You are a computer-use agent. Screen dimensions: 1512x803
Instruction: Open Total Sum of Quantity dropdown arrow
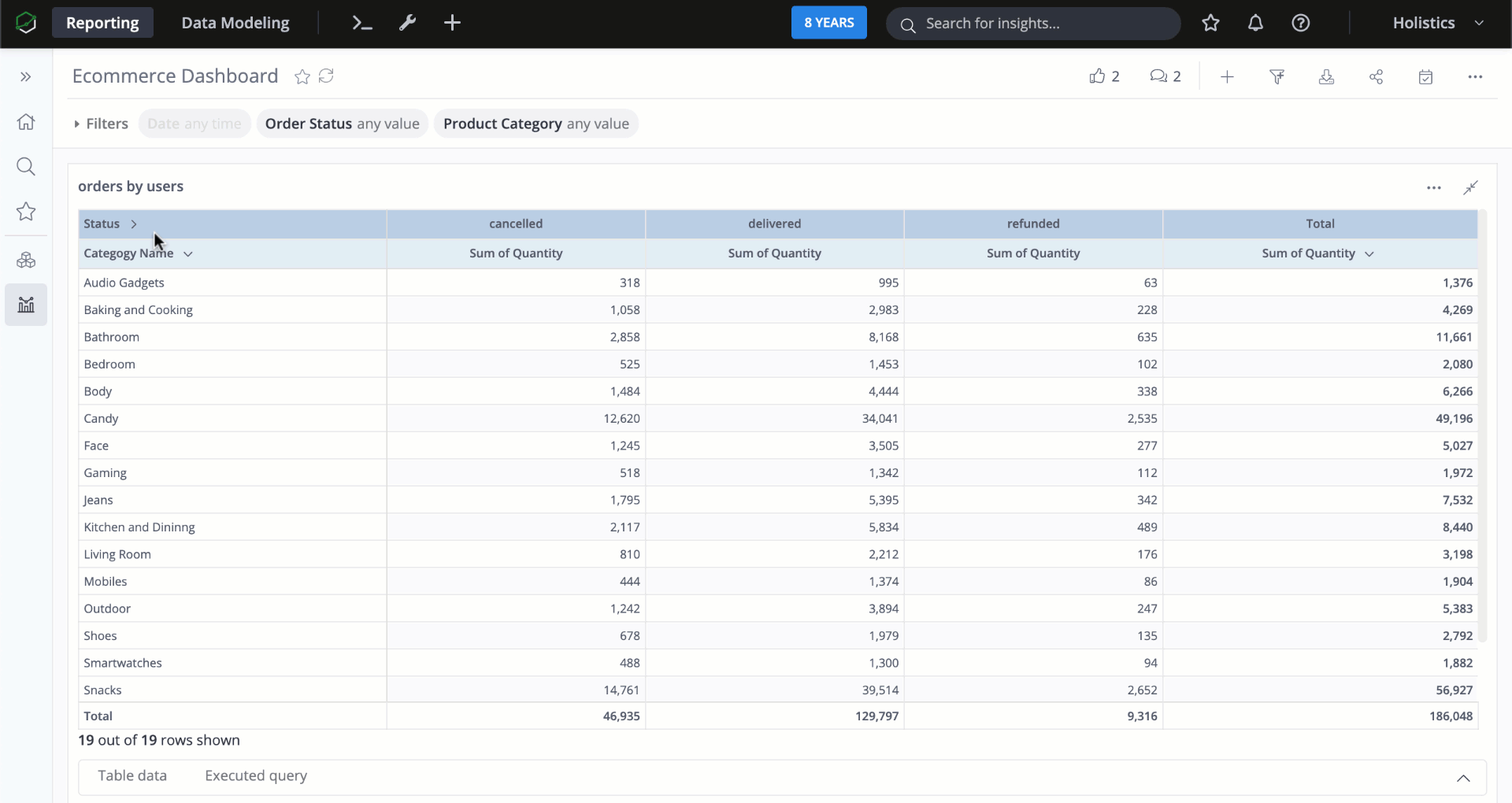[x=1369, y=253]
